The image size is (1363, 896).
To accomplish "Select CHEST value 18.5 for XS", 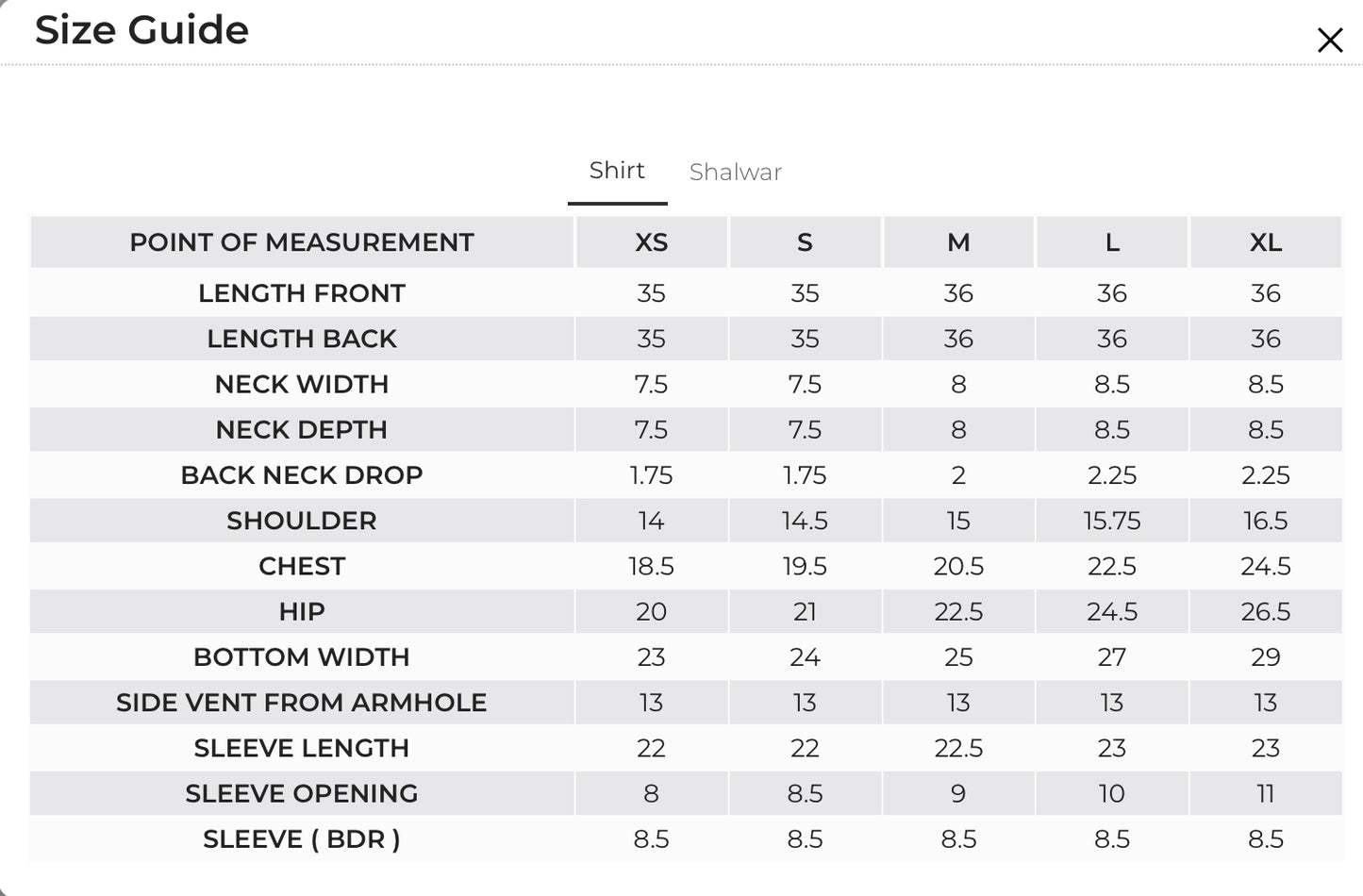I will tap(651, 566).
